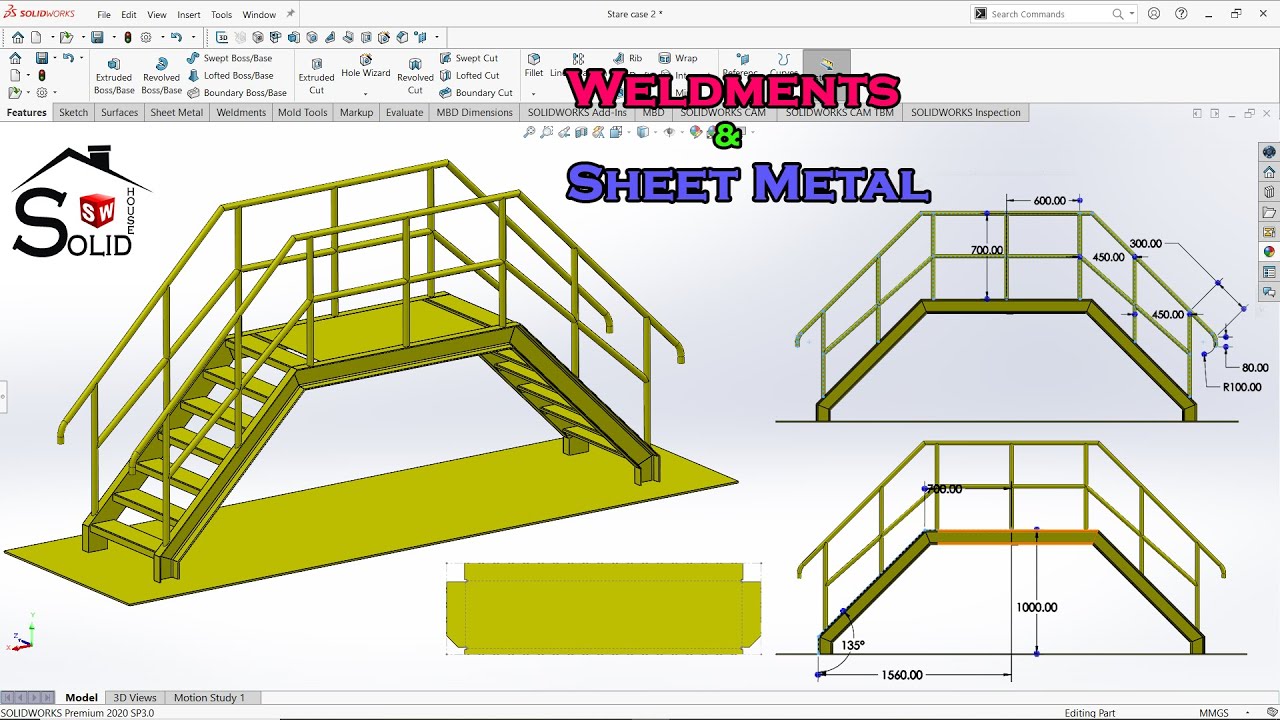Viewport: 1280px width, 720px height.
Task: Open the Sketch tab
Action: [x=73, y=112]
